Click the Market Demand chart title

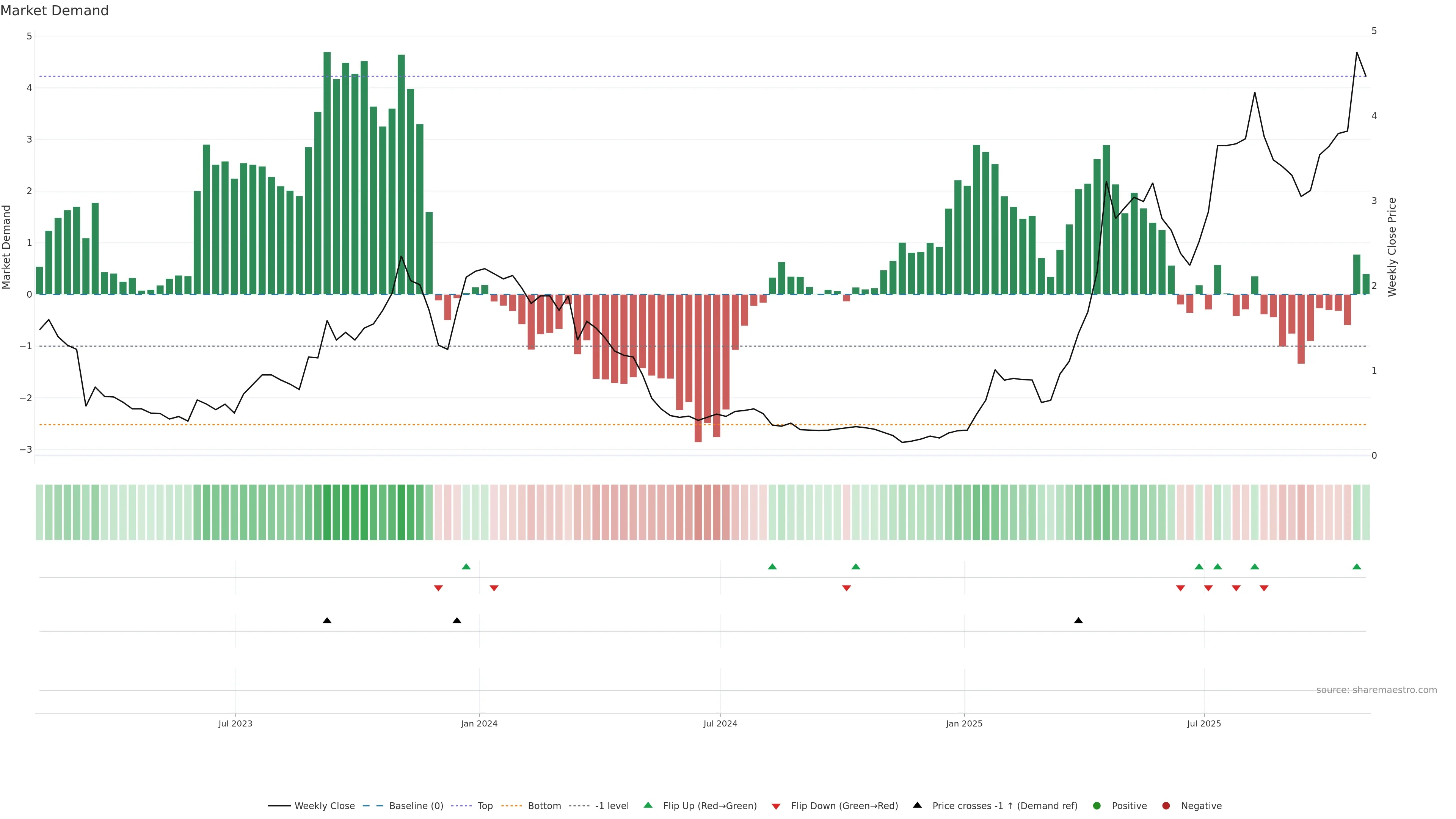point(54,11)
